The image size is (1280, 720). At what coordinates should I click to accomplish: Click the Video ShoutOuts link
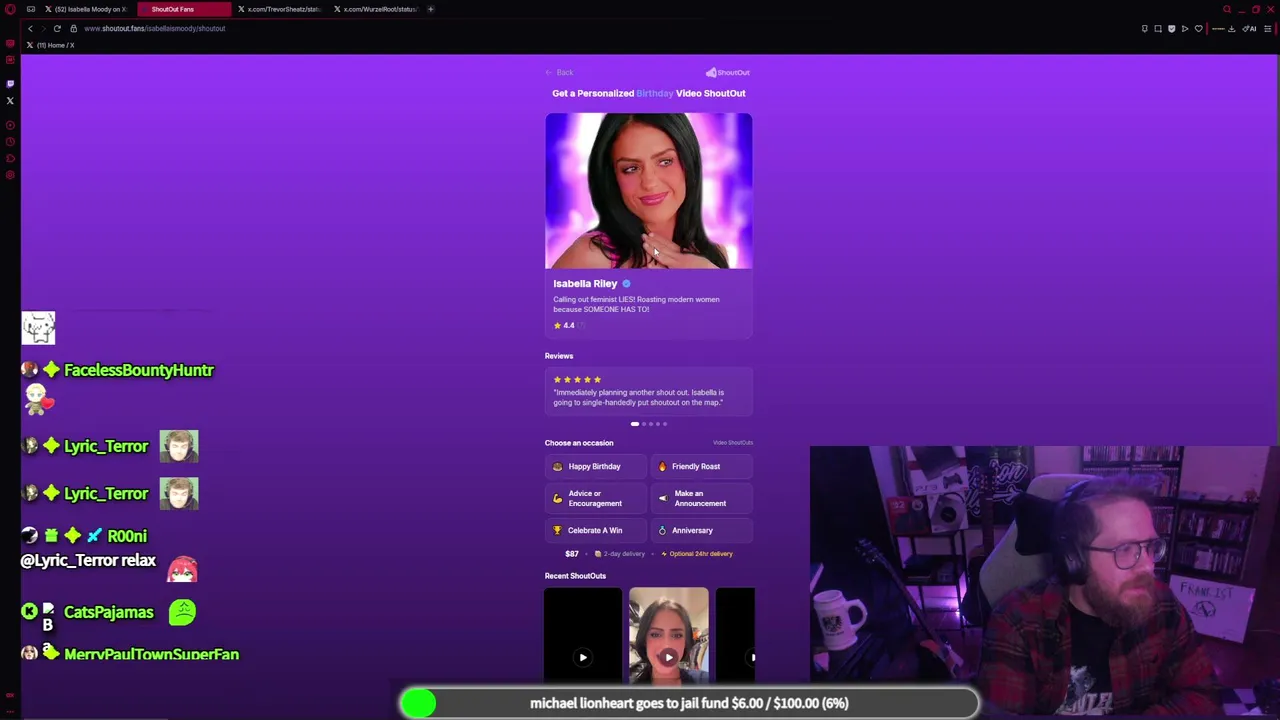733,442
